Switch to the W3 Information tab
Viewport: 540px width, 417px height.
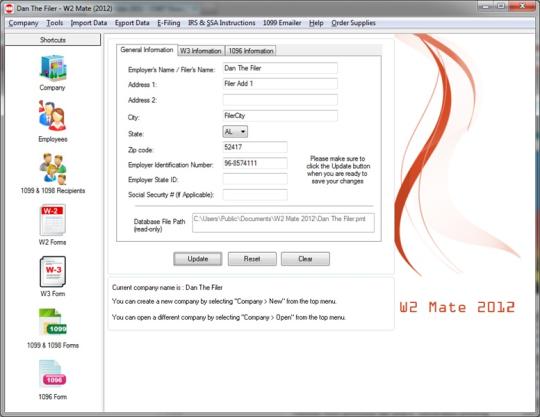click(x=201, y=51)
